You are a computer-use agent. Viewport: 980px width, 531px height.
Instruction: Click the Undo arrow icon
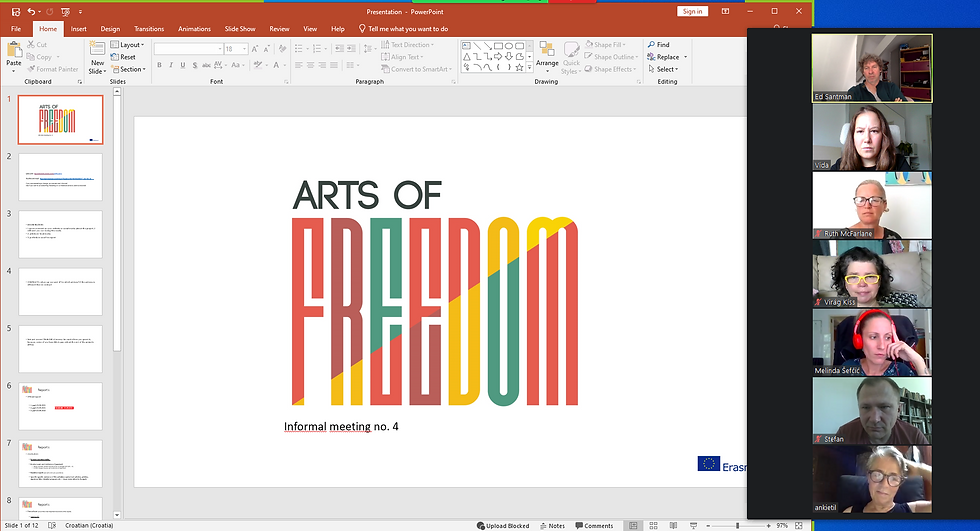tap(31, 11)
